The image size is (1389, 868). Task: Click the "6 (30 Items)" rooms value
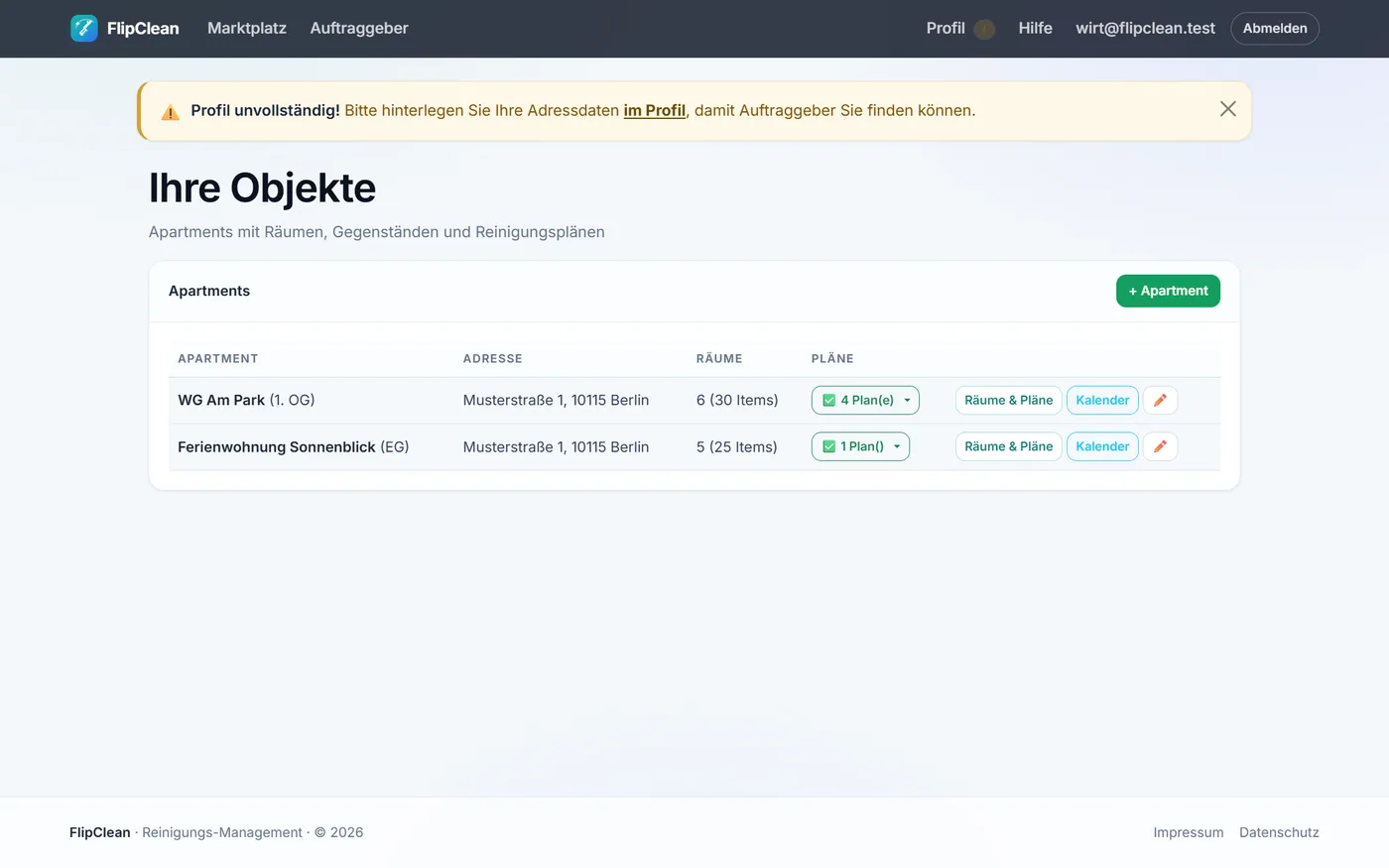[x=737, y=400]
